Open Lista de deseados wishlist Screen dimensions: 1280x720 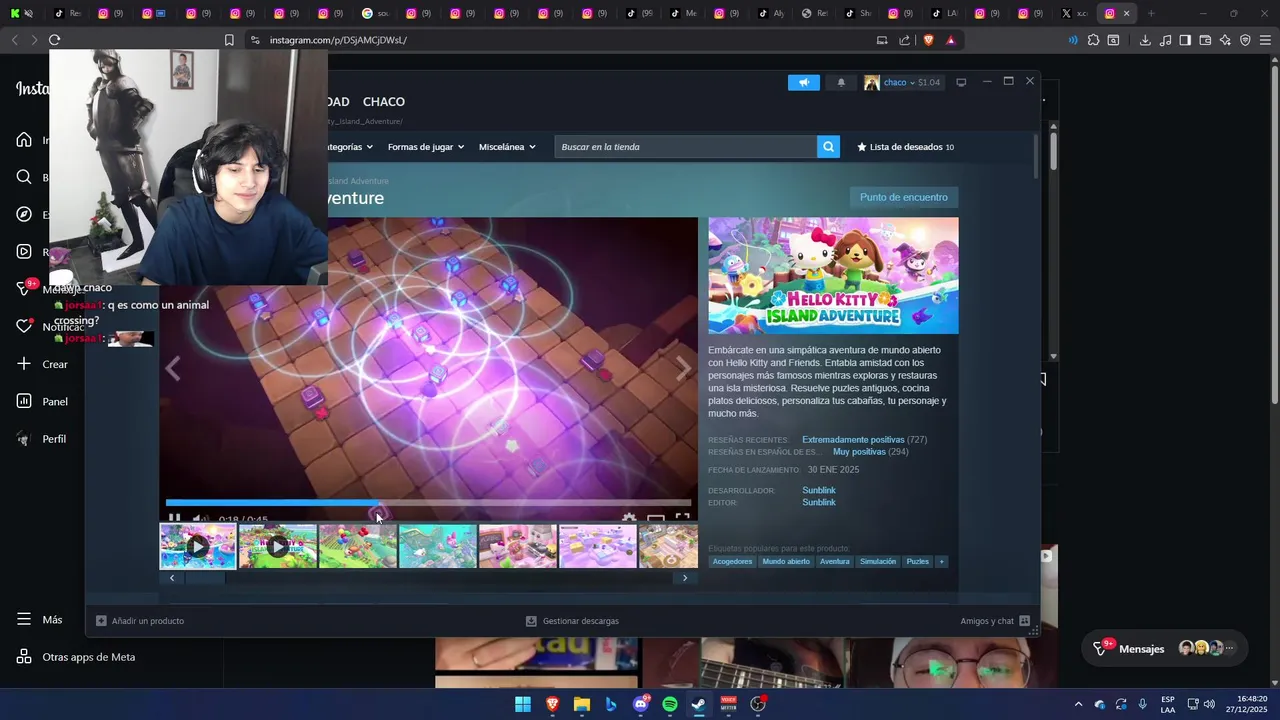[905, 147]
